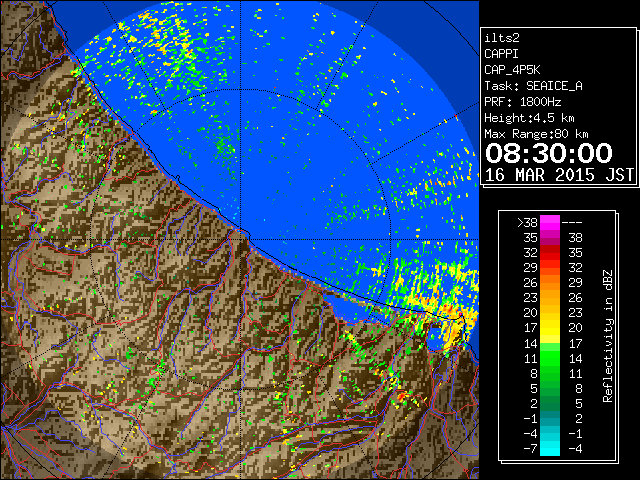The image size is (640, 480).
Task: Click the cyan -7 legend color
Action: 550,448
